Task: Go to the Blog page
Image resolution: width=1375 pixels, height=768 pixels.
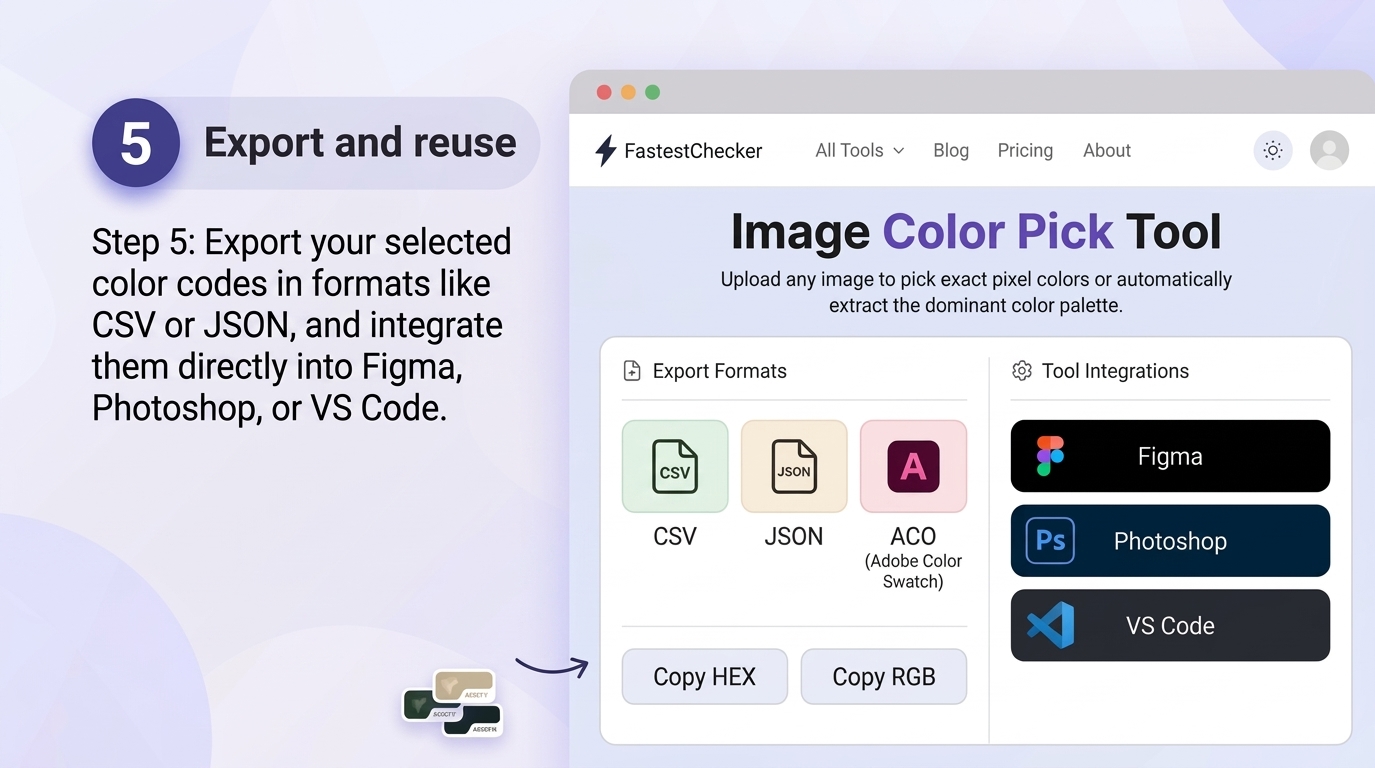Action: pyautogui.click(x=951, y=151)
